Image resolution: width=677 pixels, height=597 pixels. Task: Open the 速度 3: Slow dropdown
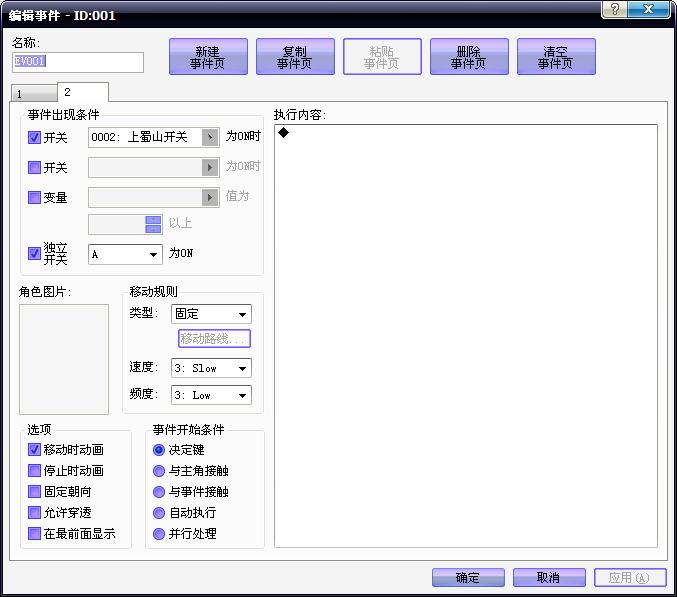(x=211, y=368)
